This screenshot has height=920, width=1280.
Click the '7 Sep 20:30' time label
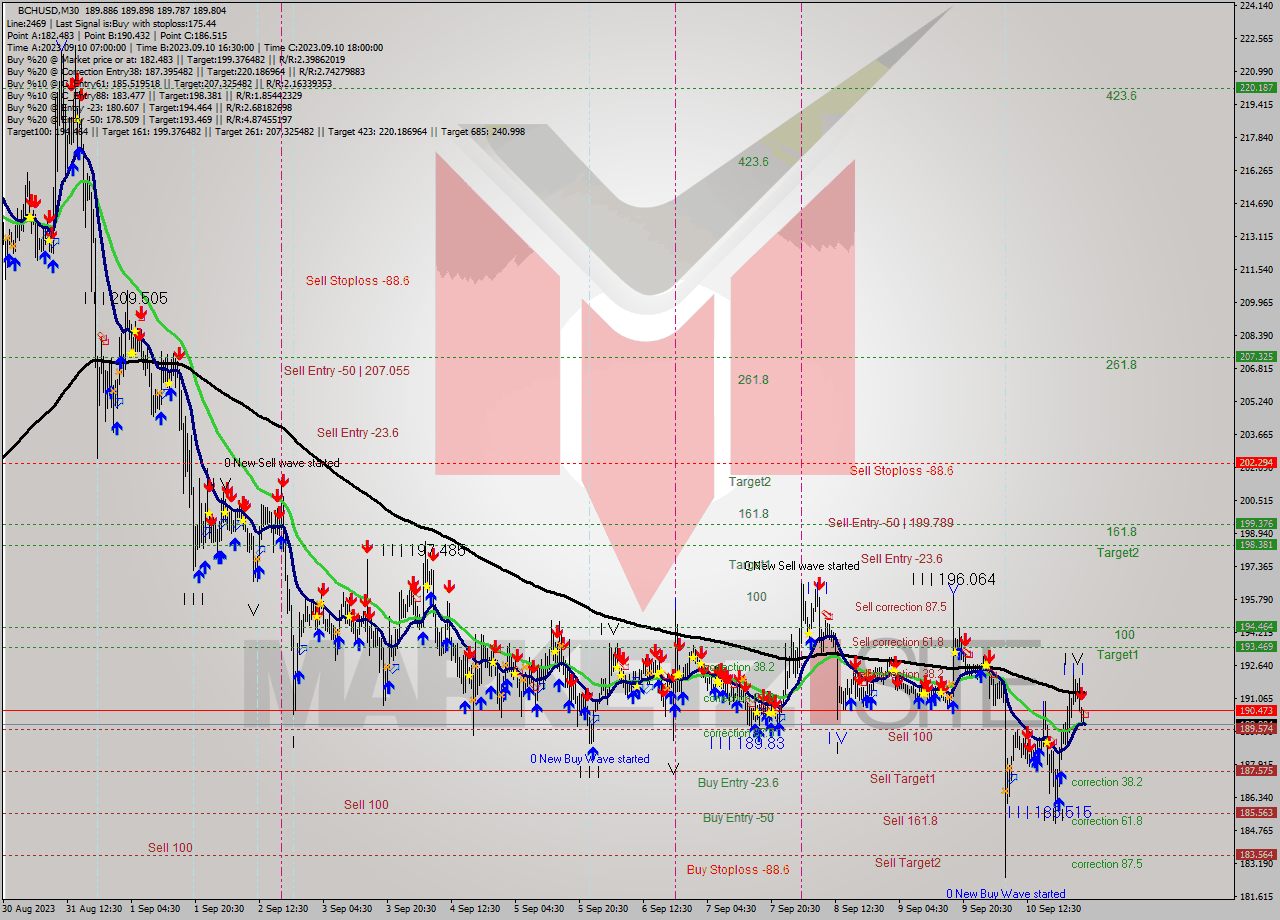pos(795,909)
